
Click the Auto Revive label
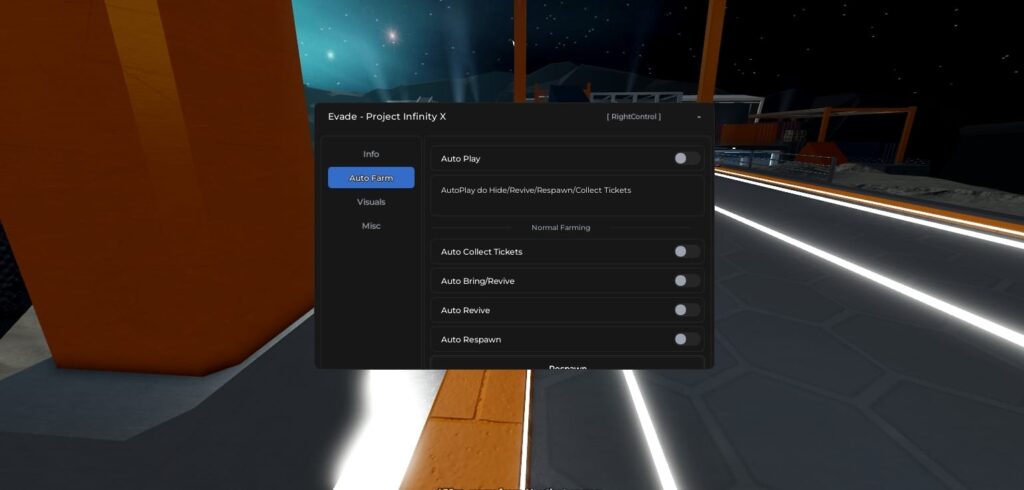465,310
